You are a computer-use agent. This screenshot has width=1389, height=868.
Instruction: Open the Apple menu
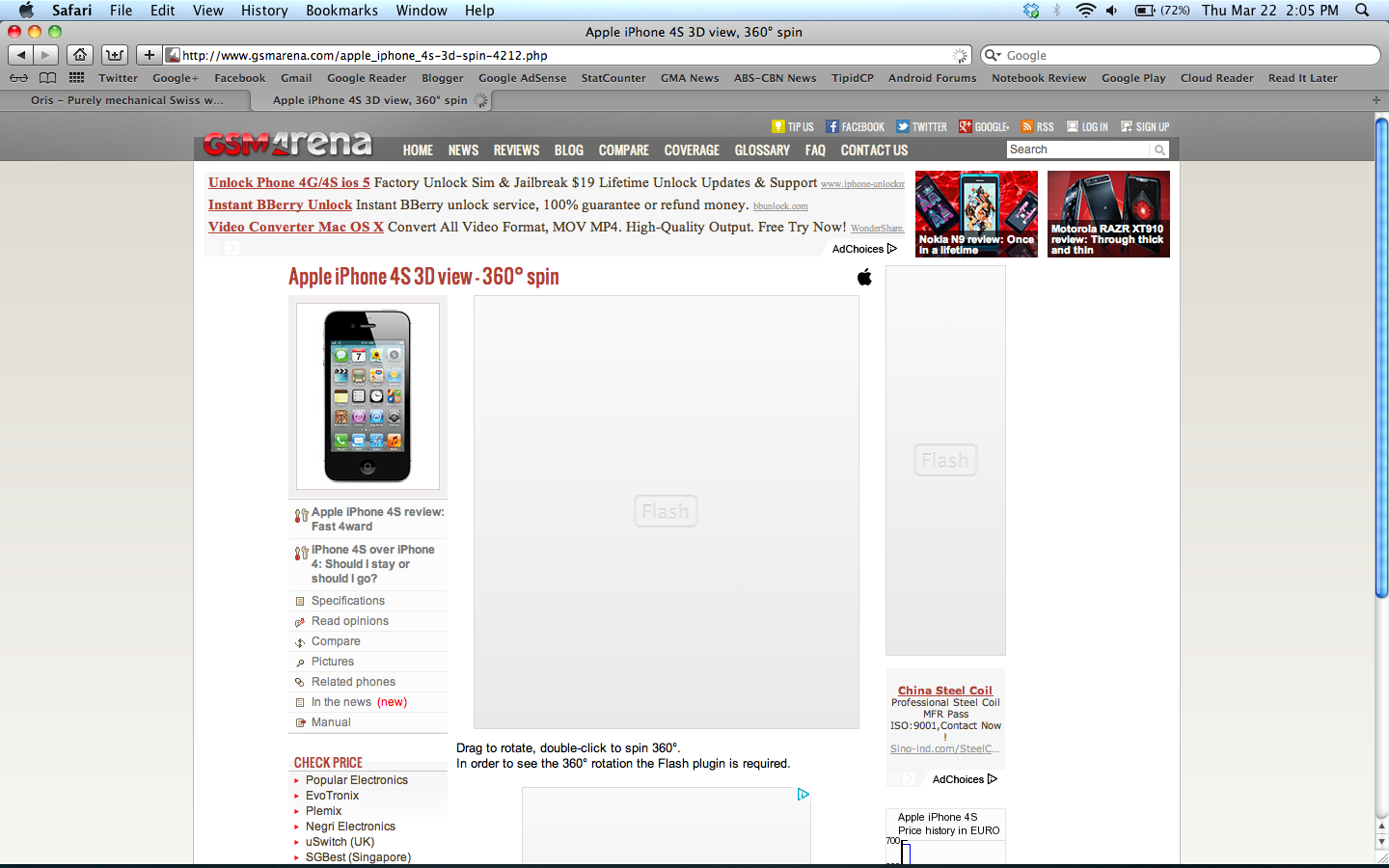coord(26,11)
